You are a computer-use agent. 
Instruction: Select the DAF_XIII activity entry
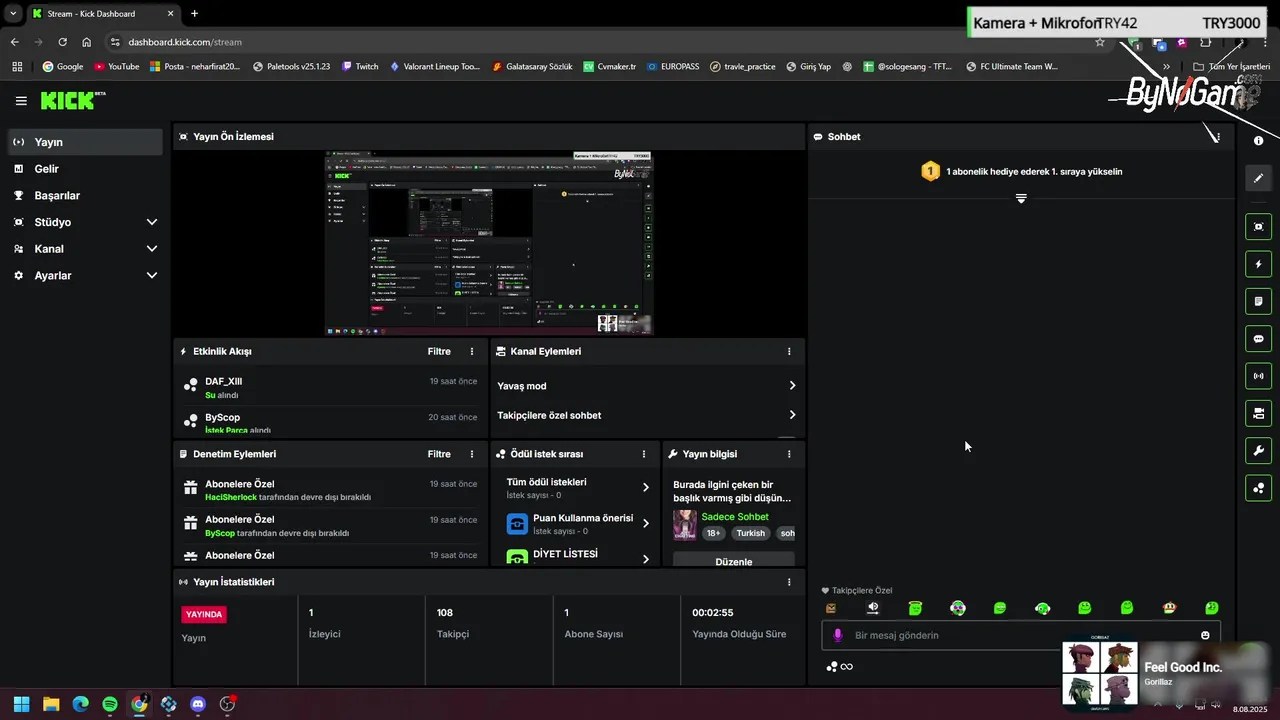pos(330,387)
